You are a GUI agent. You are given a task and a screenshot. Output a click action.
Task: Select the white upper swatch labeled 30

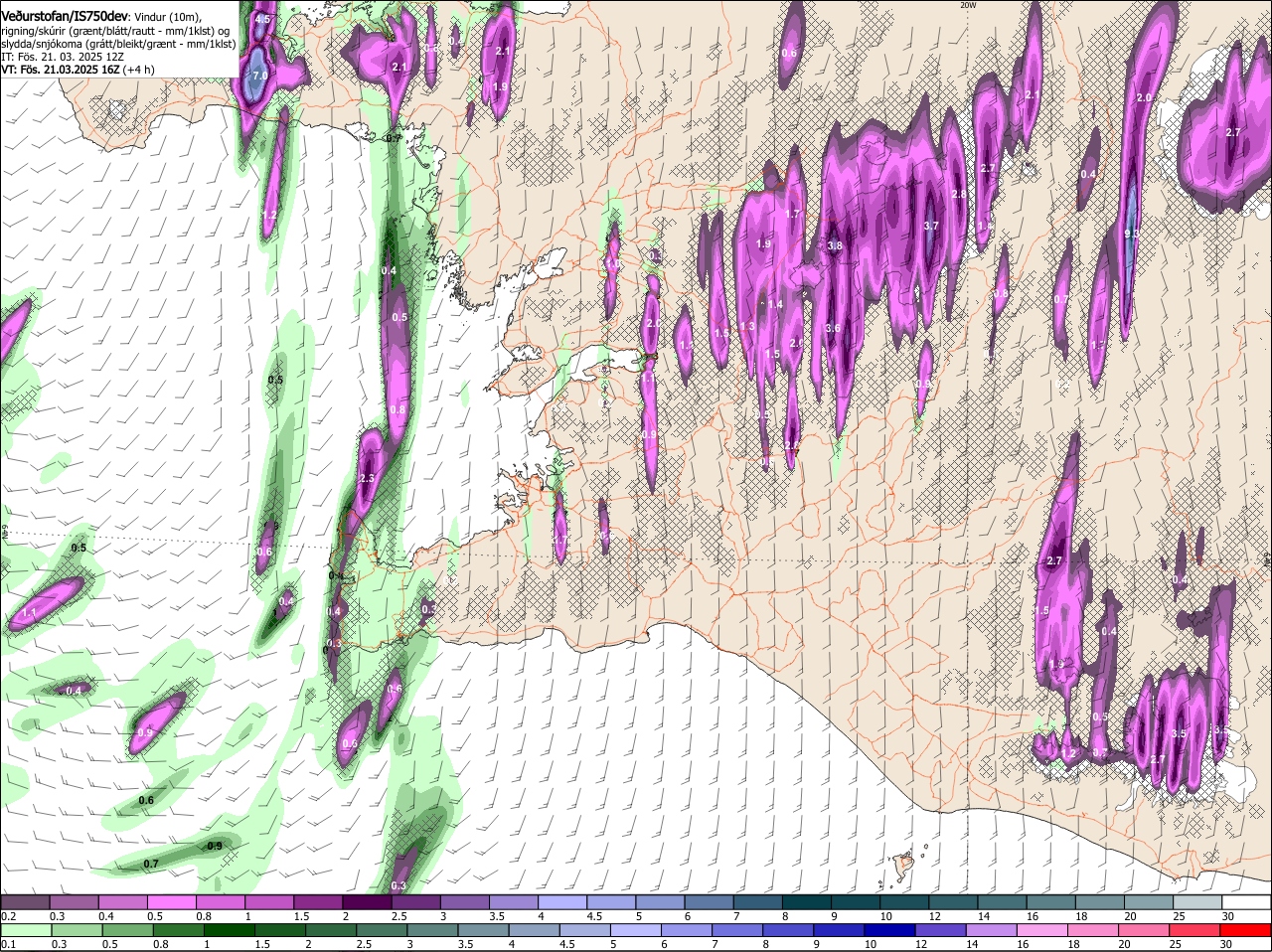(x=1247, y=901)
